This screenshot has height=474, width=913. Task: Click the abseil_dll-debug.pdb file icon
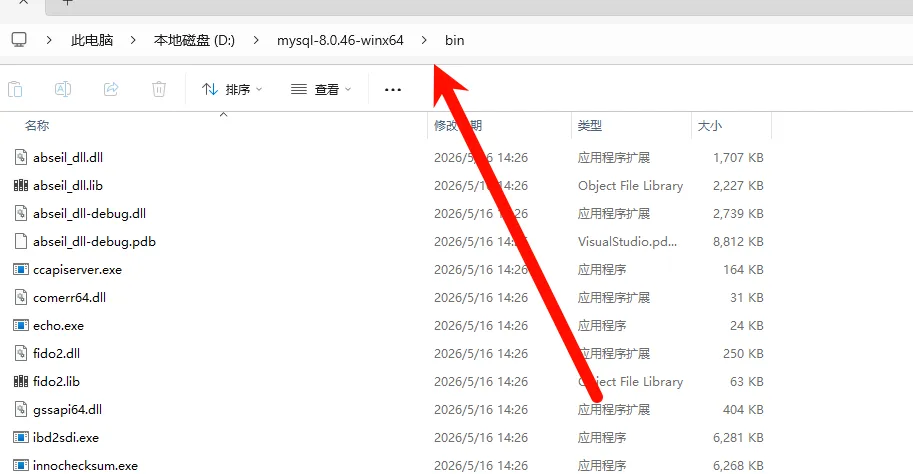point(21,241)
